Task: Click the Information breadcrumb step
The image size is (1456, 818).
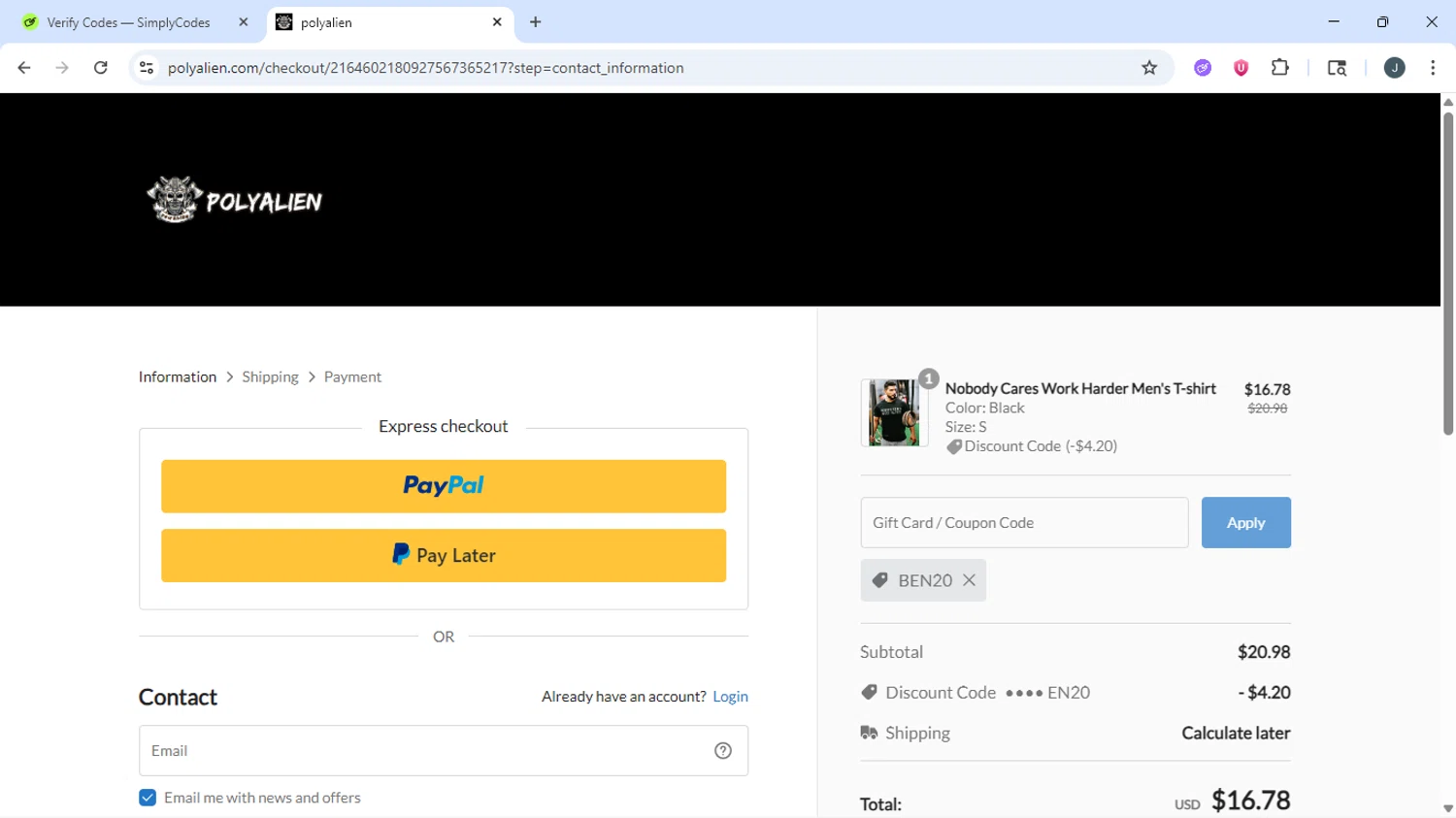Action: tap(178, 376)
